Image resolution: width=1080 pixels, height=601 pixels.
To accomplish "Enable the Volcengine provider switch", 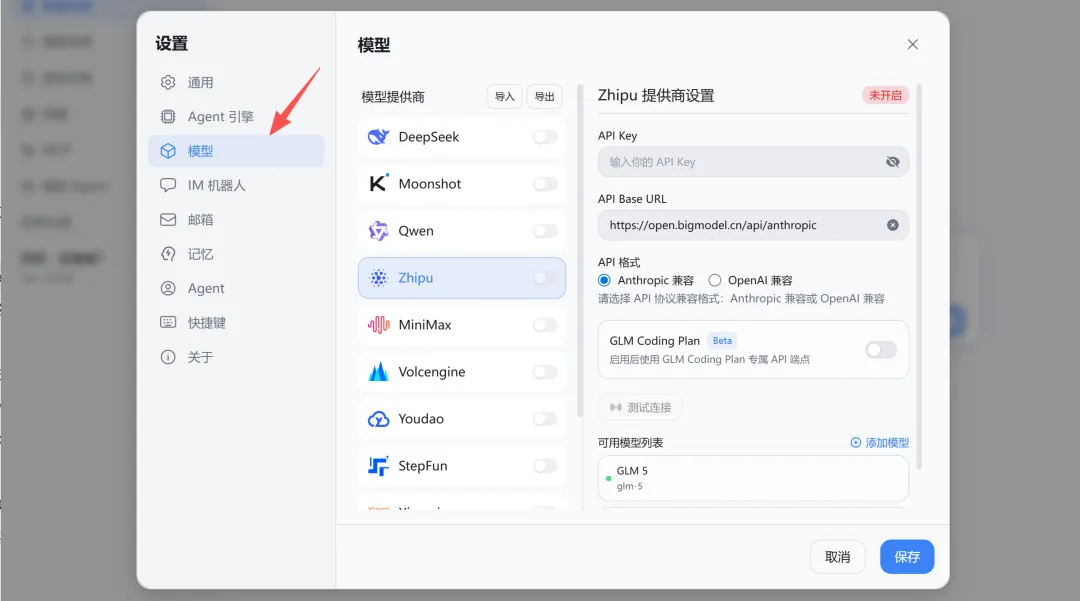I will pyautogui.click(x=545, y=372).
